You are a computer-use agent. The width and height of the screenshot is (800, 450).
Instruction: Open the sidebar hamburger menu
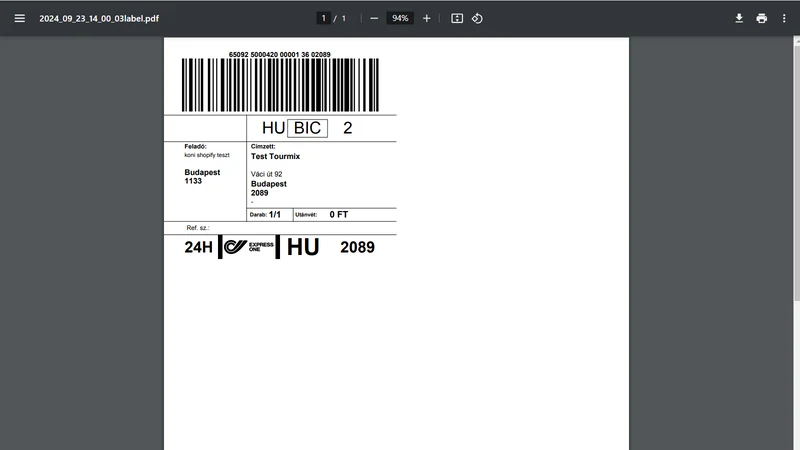coord(19,18)
